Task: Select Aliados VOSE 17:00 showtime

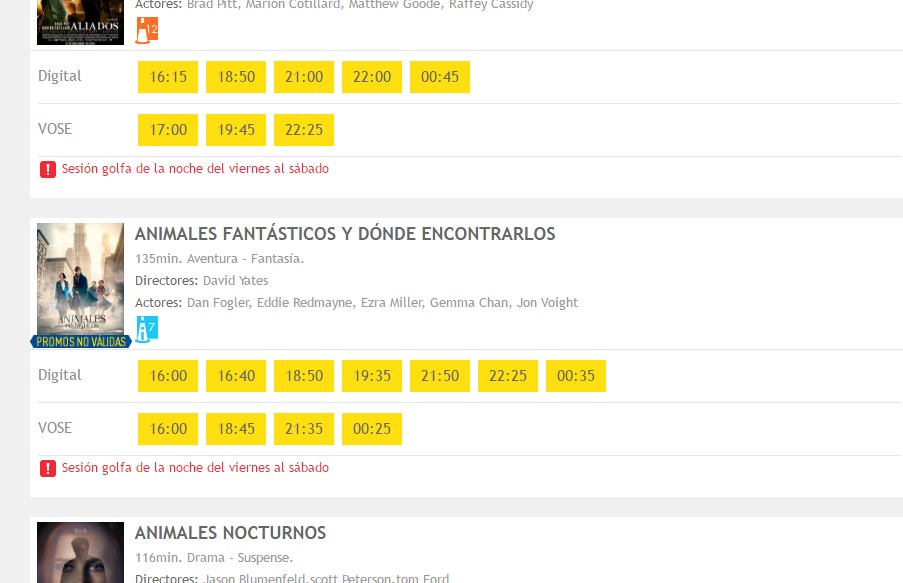Action: pyautogui.click(x=168, y=130)
